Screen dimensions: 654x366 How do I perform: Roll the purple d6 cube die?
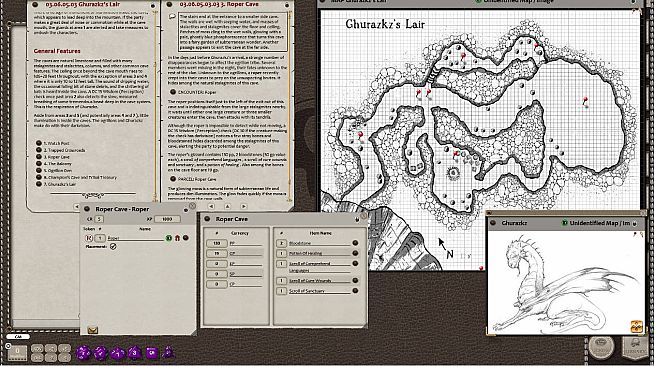(152, 353)
